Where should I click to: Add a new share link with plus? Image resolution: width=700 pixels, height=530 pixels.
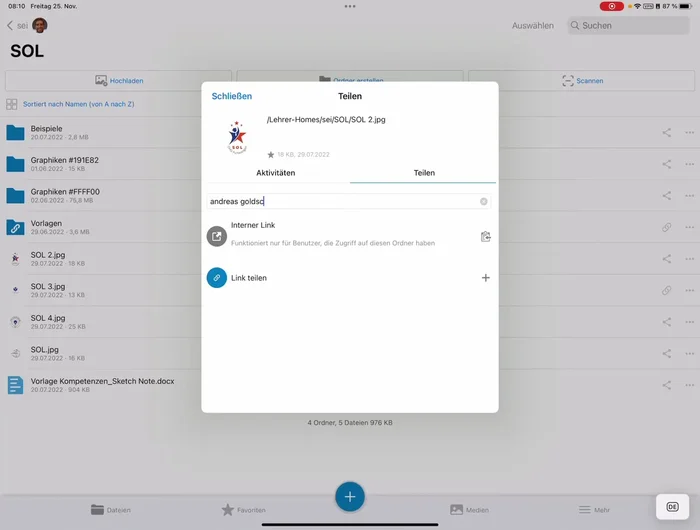[x=486, y=278]
